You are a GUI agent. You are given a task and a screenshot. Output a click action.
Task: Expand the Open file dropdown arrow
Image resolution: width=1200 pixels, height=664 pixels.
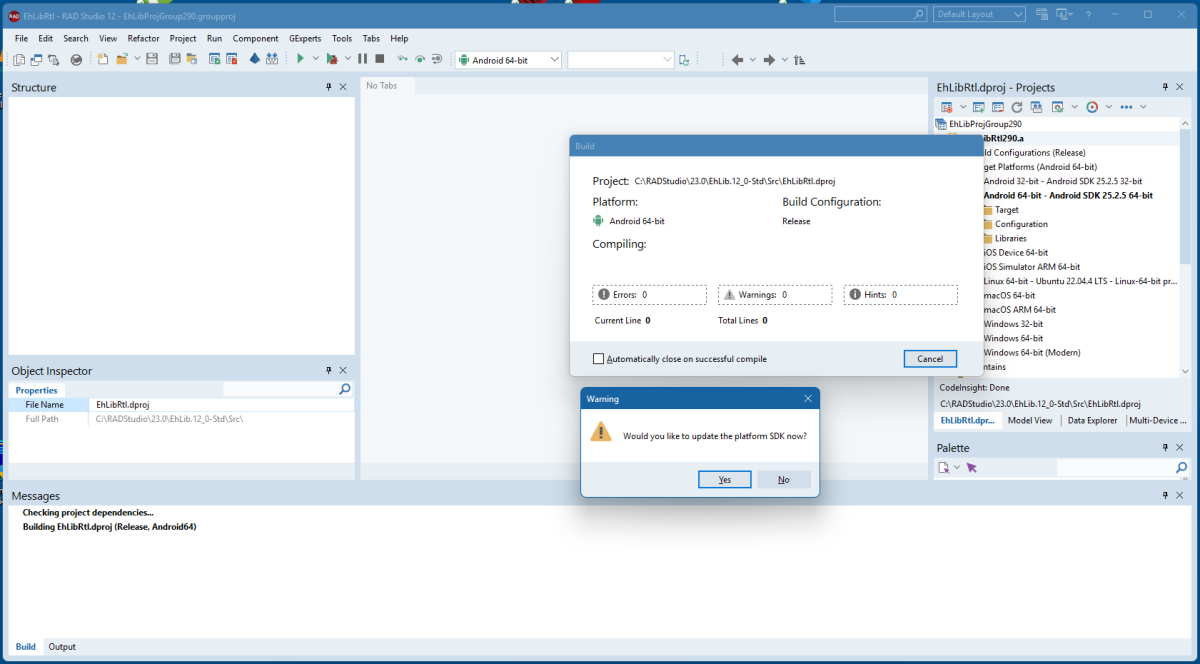point(137,60)
